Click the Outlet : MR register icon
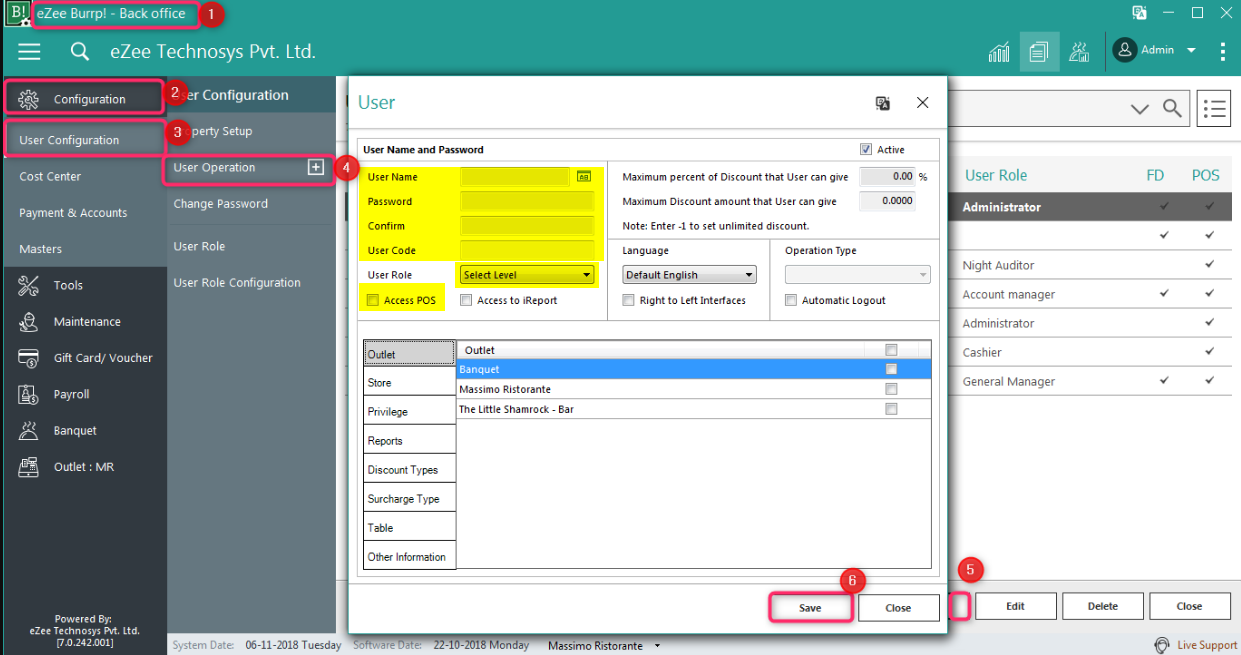The height and width of the screenshot is (655, 1241). 28,467
